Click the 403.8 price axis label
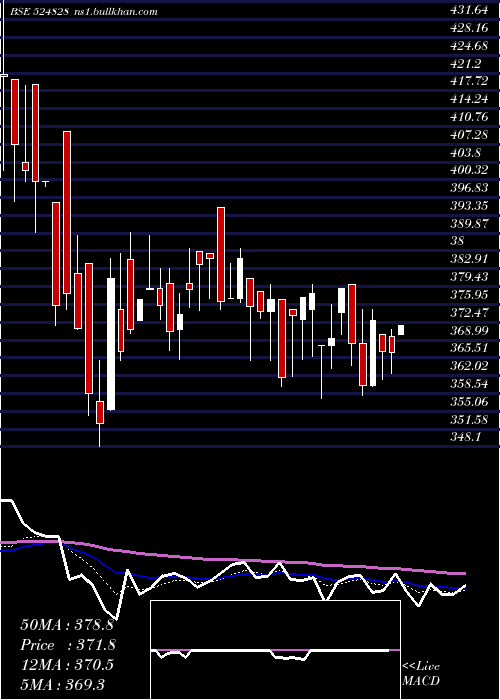This screenshot has width=500, height=700. [x=466, y=152]
